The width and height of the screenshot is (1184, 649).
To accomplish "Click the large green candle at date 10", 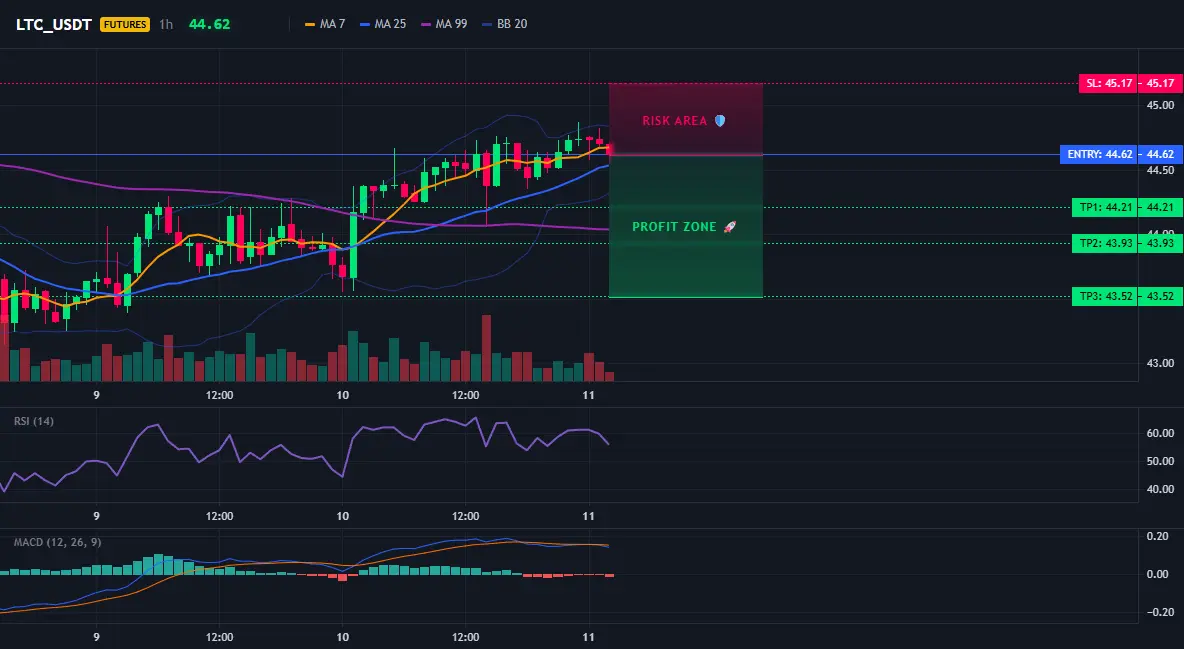I will point(353,246).
